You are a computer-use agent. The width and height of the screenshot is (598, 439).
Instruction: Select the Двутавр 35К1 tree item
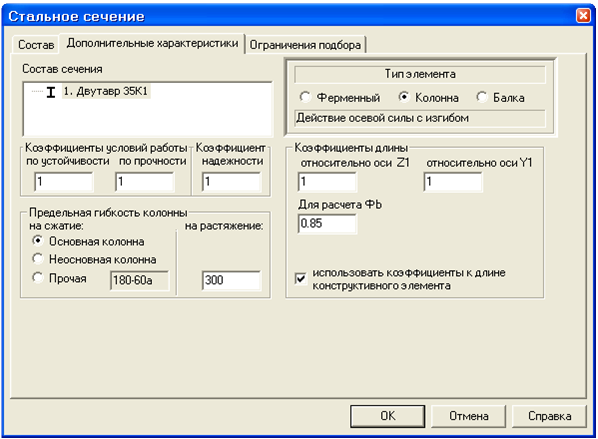click(x=106, y=92)
